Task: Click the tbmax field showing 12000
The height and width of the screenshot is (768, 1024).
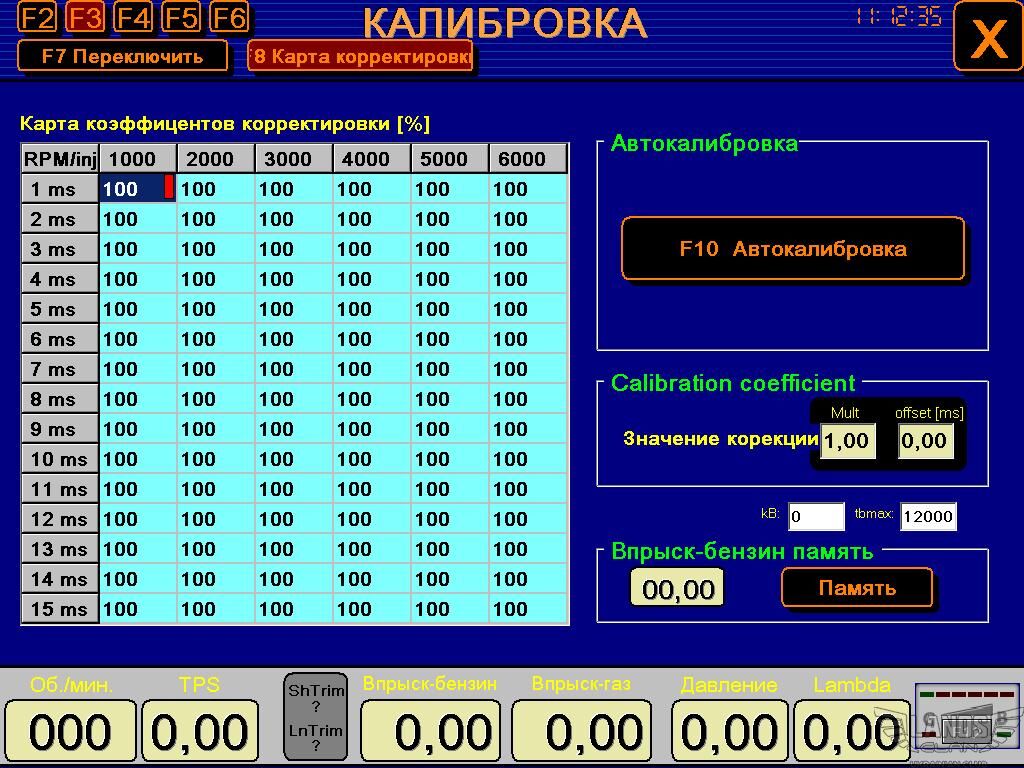Action: click(x=927, y=517)
